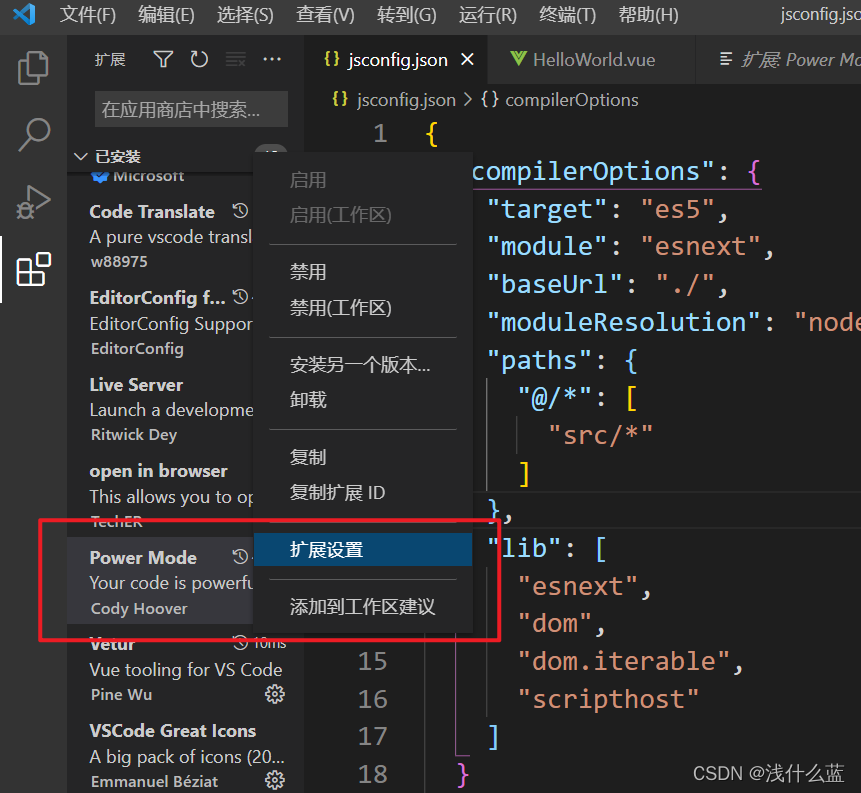
Task: Open the 帮助(H) menu
Action: click(648, 15)
